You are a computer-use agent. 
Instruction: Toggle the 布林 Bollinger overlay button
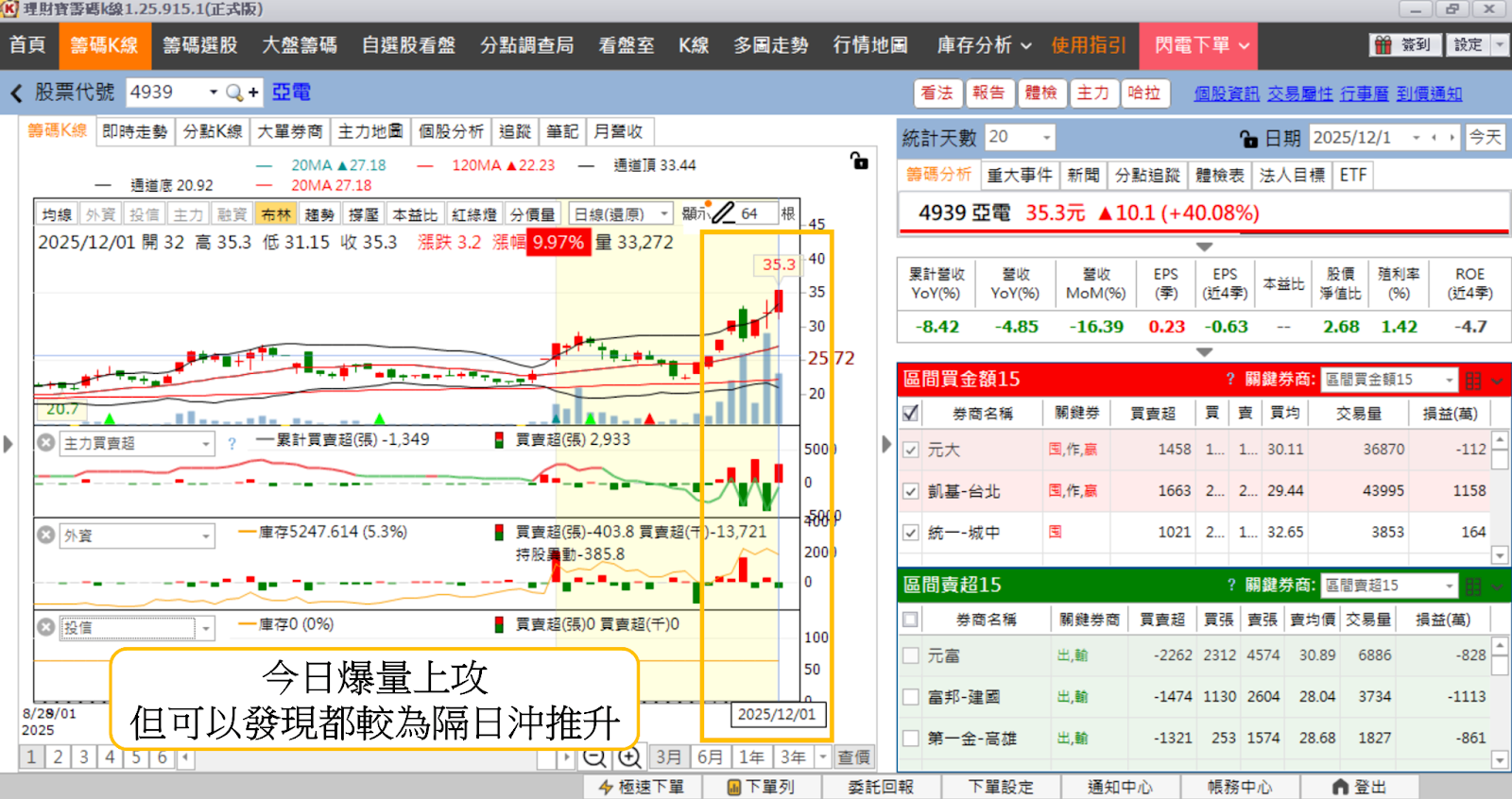point(276,214)
